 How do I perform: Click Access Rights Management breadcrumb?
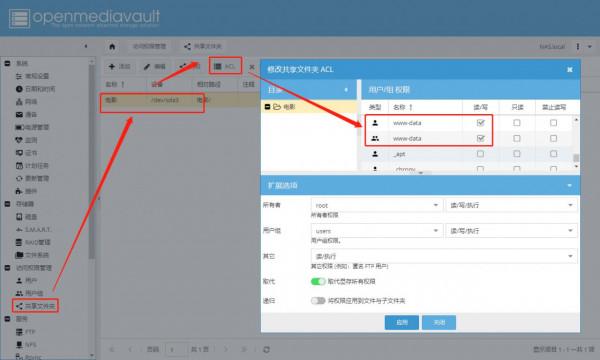point(149,46)
